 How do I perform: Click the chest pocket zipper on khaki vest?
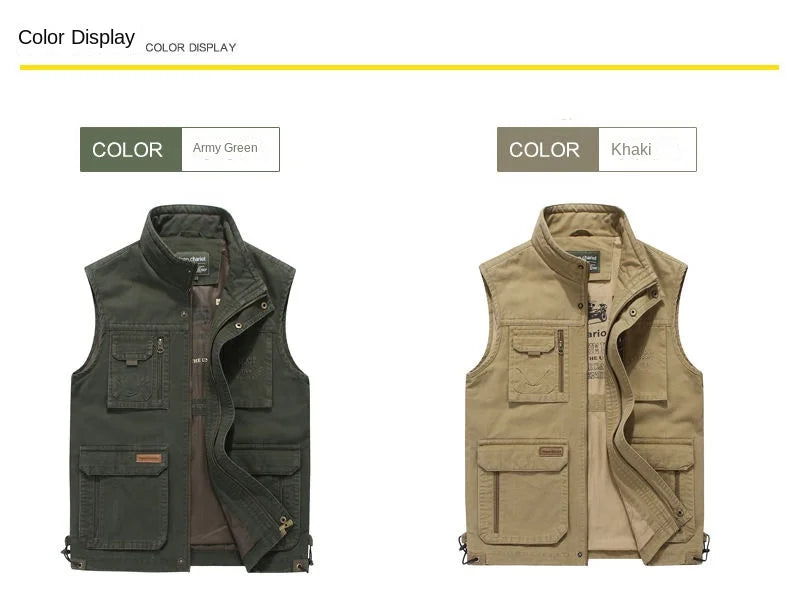pos(560,361)
